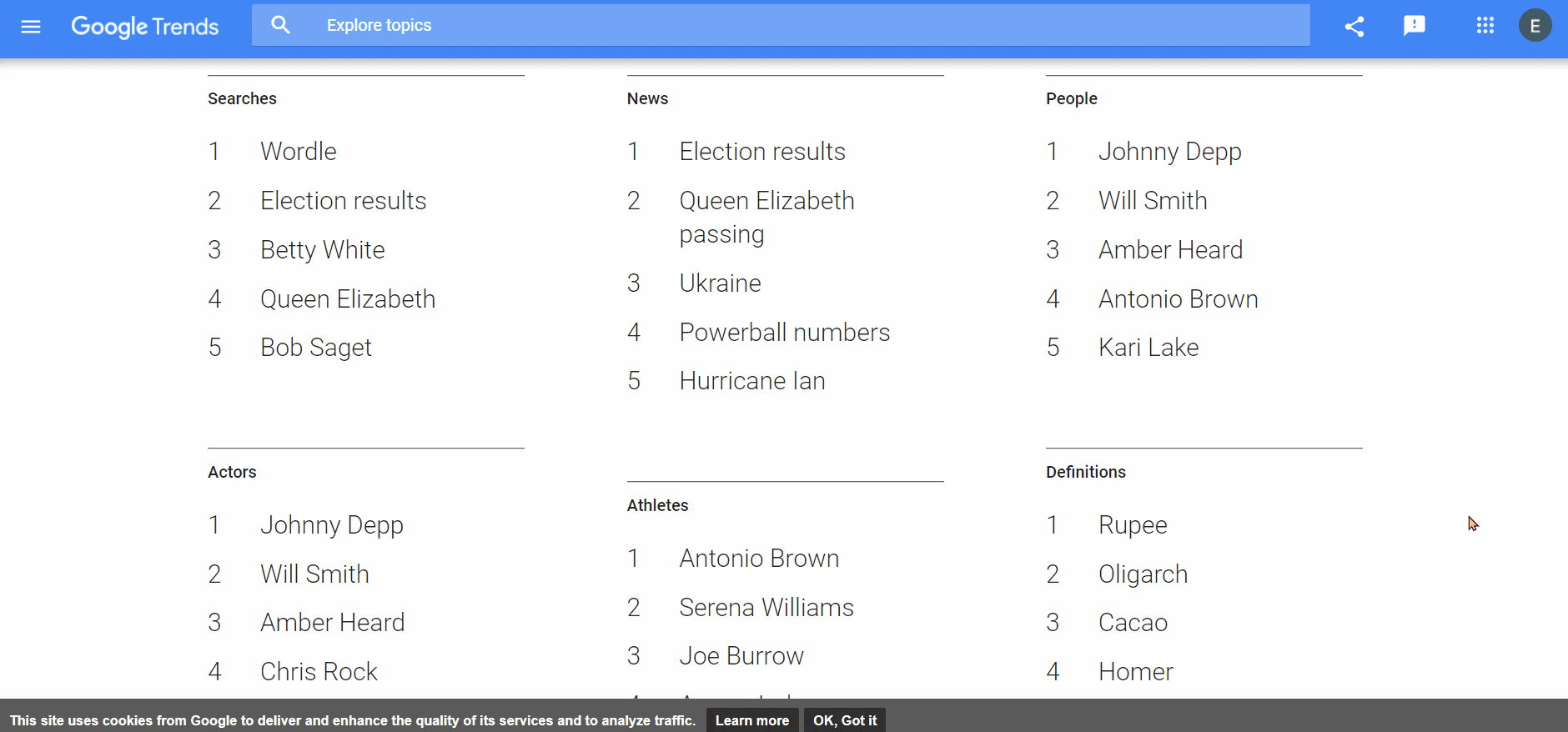Click the Definitions category heading
The width and height of the screenshot is (1568, 732).
(1086, 472)
